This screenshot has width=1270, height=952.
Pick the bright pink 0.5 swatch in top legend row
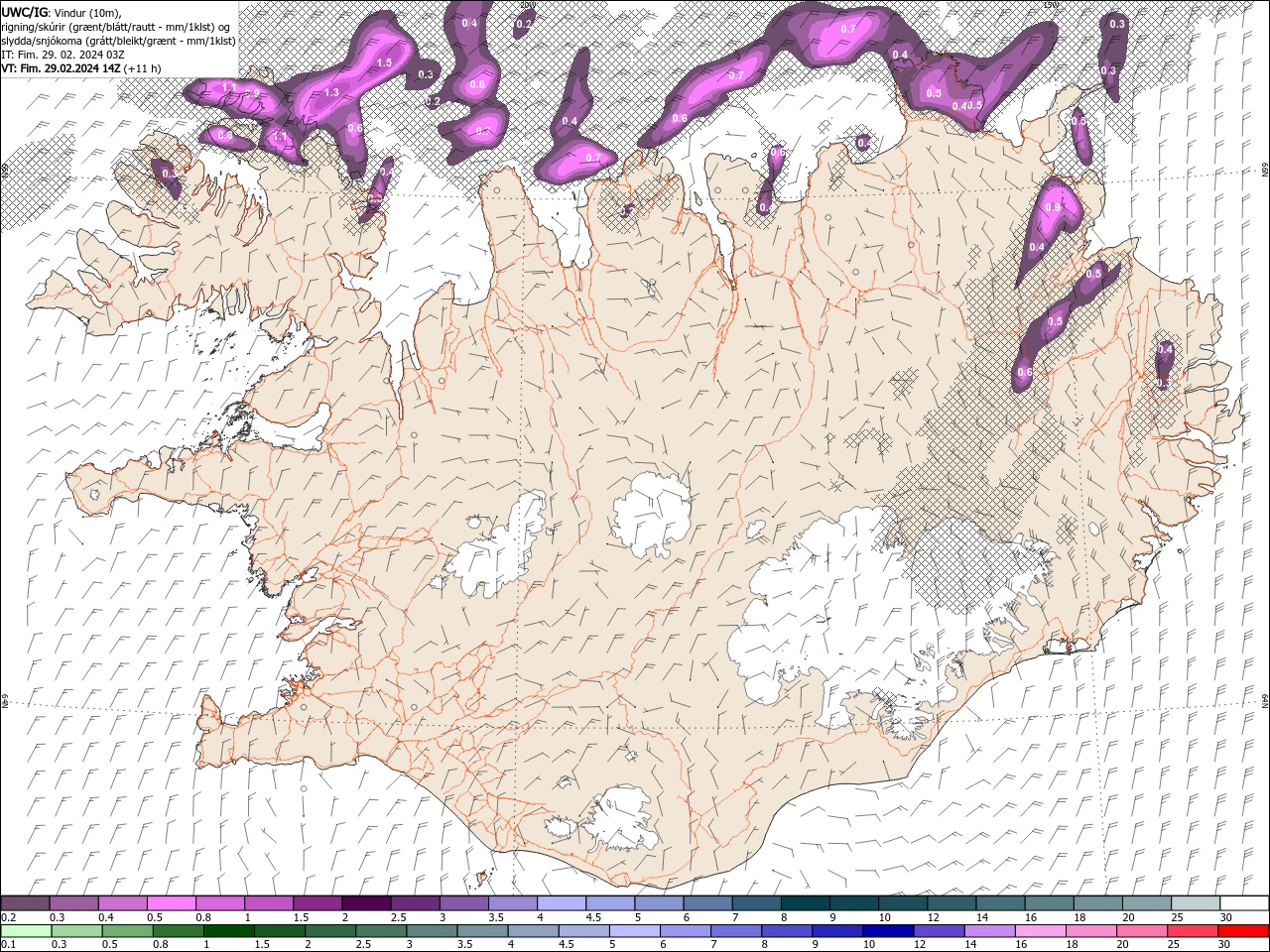coord(171,903)
